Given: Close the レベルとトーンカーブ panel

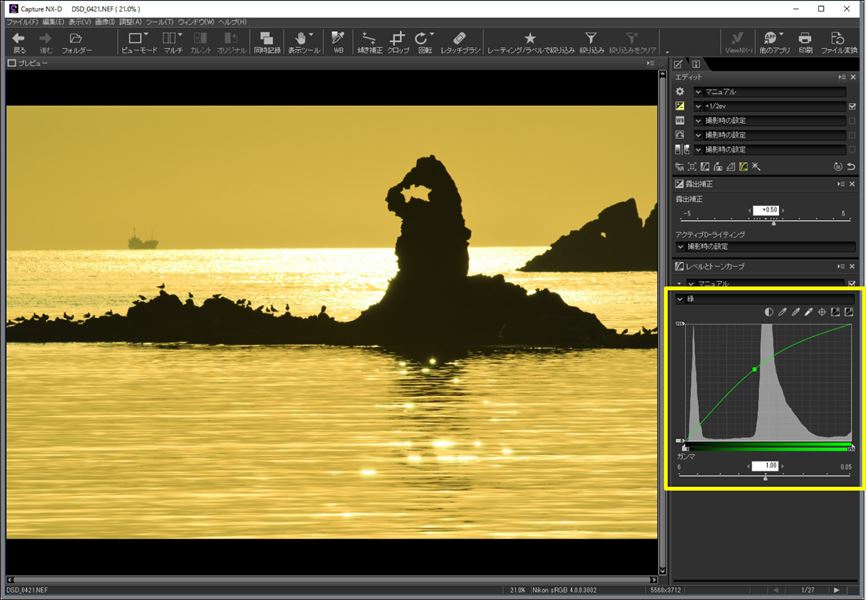Looking at the screenshot, I should (853, 266).
